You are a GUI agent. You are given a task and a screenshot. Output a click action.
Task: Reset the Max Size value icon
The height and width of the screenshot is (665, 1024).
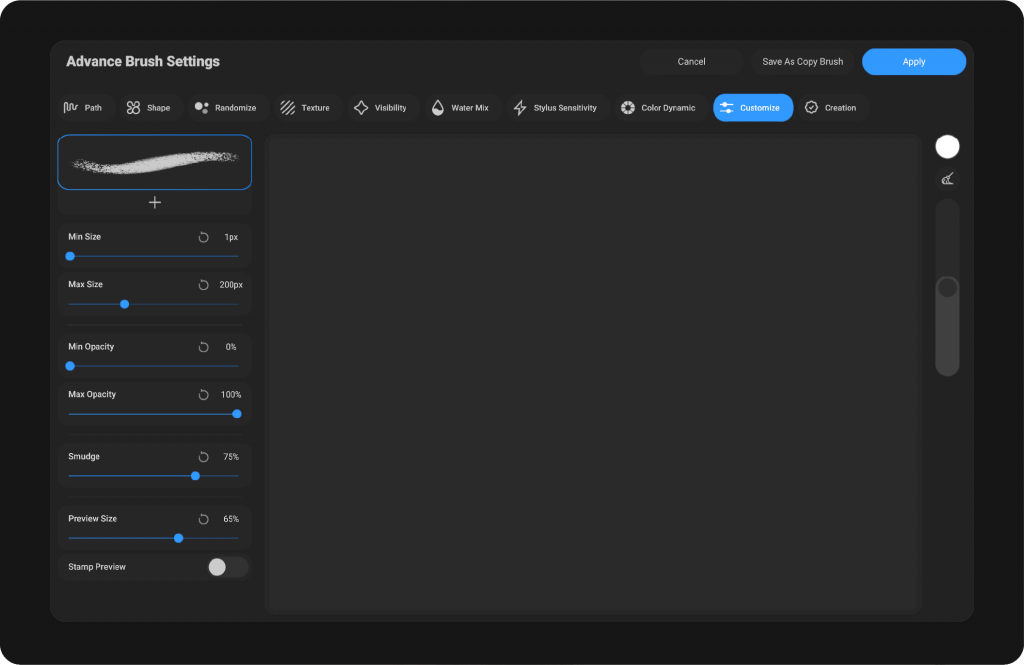[x=204, y=285]
